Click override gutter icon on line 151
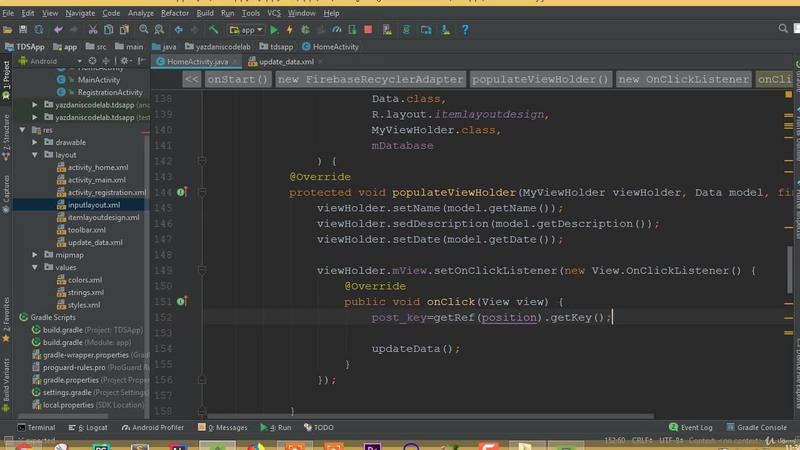 click(182, 302)
